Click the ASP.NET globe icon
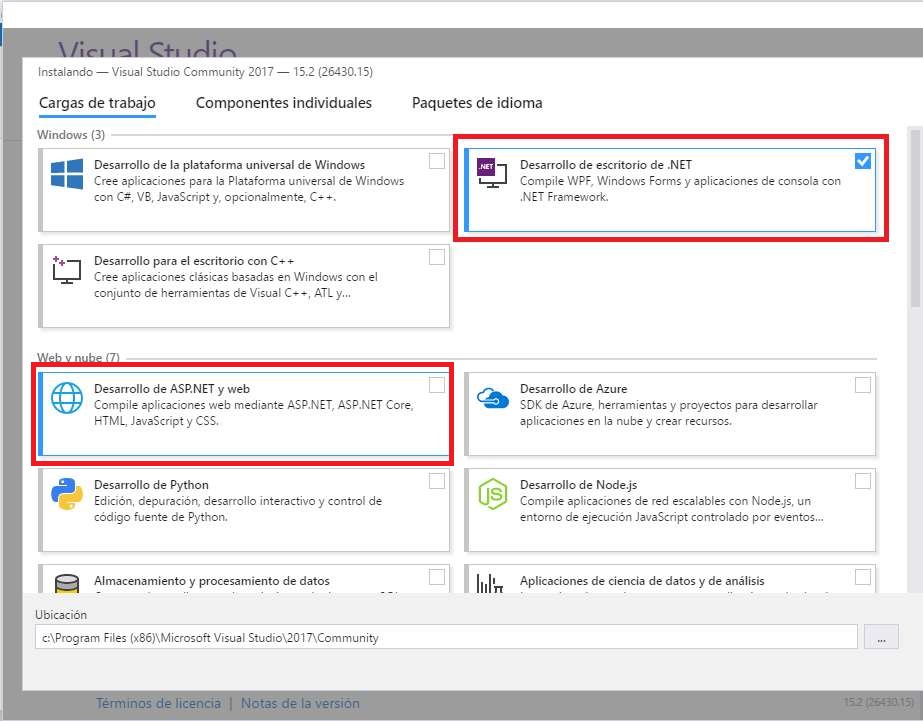This screenshot has height=721, width=923. 65,398
